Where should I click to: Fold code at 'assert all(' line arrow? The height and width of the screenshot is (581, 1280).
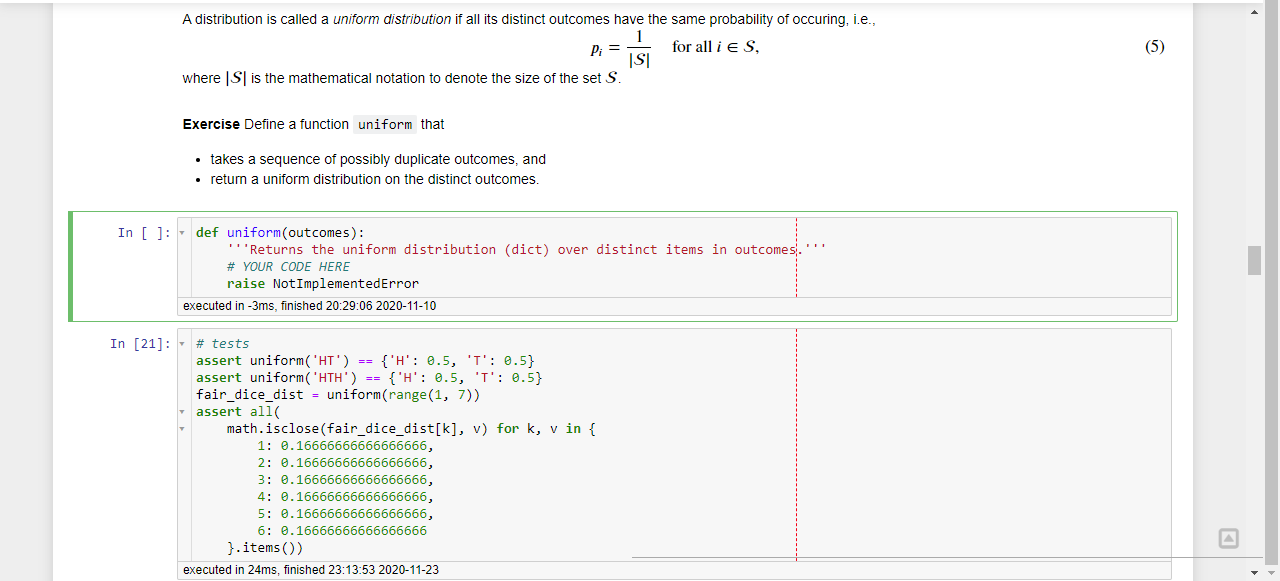point(182,412)
